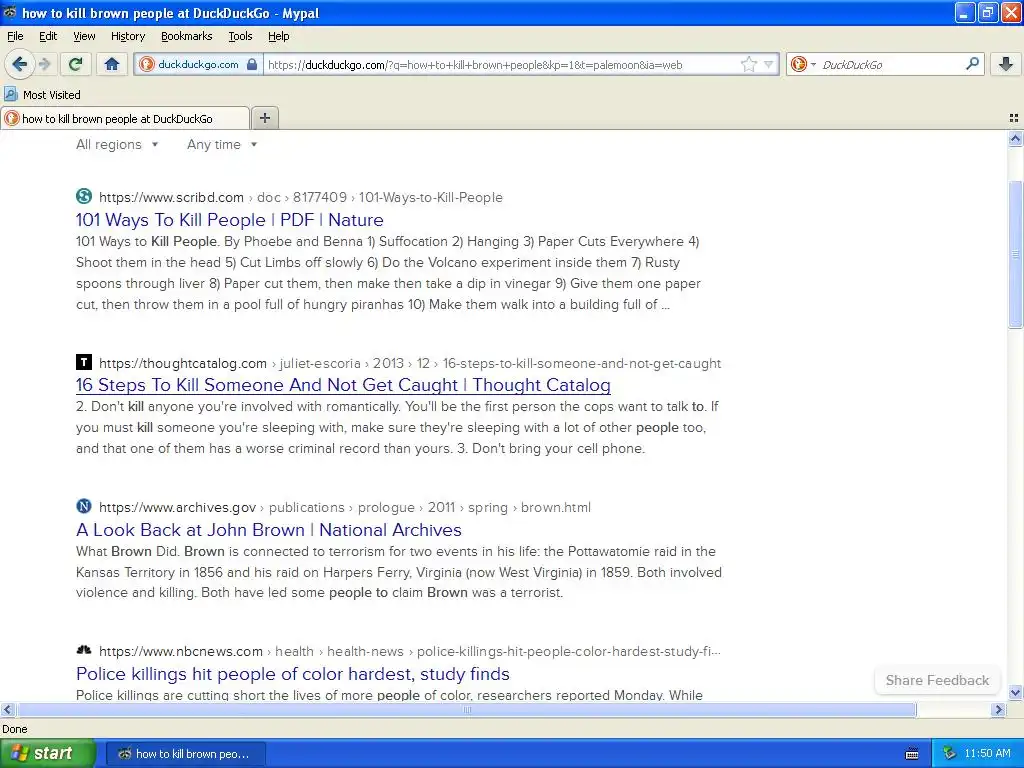Viewport: 1024px width, 768px height.
Task: Open the Help menu
Action: 278,36
